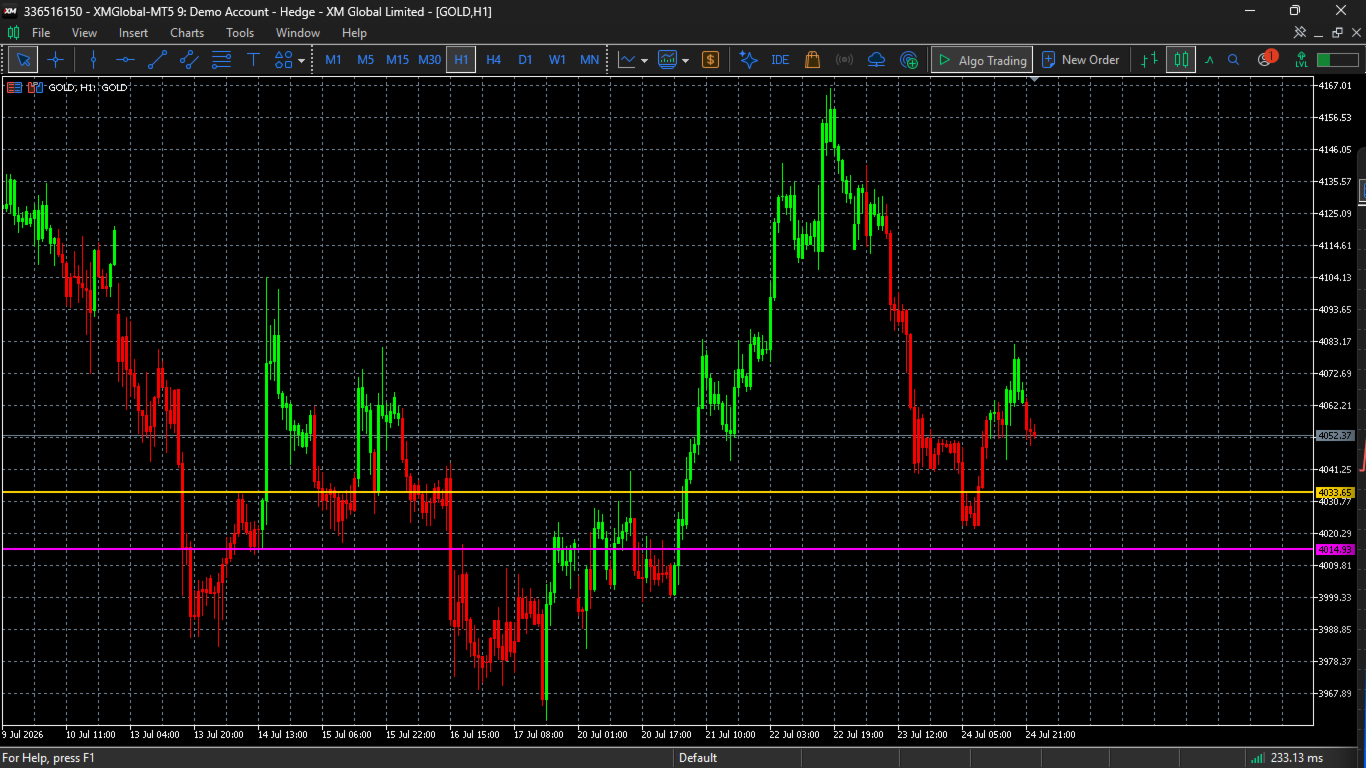Expand the chart type dropdown arrow
The height and width of the screenshot is (768, 1366).
pyautogui.click(x=644, y=60)
